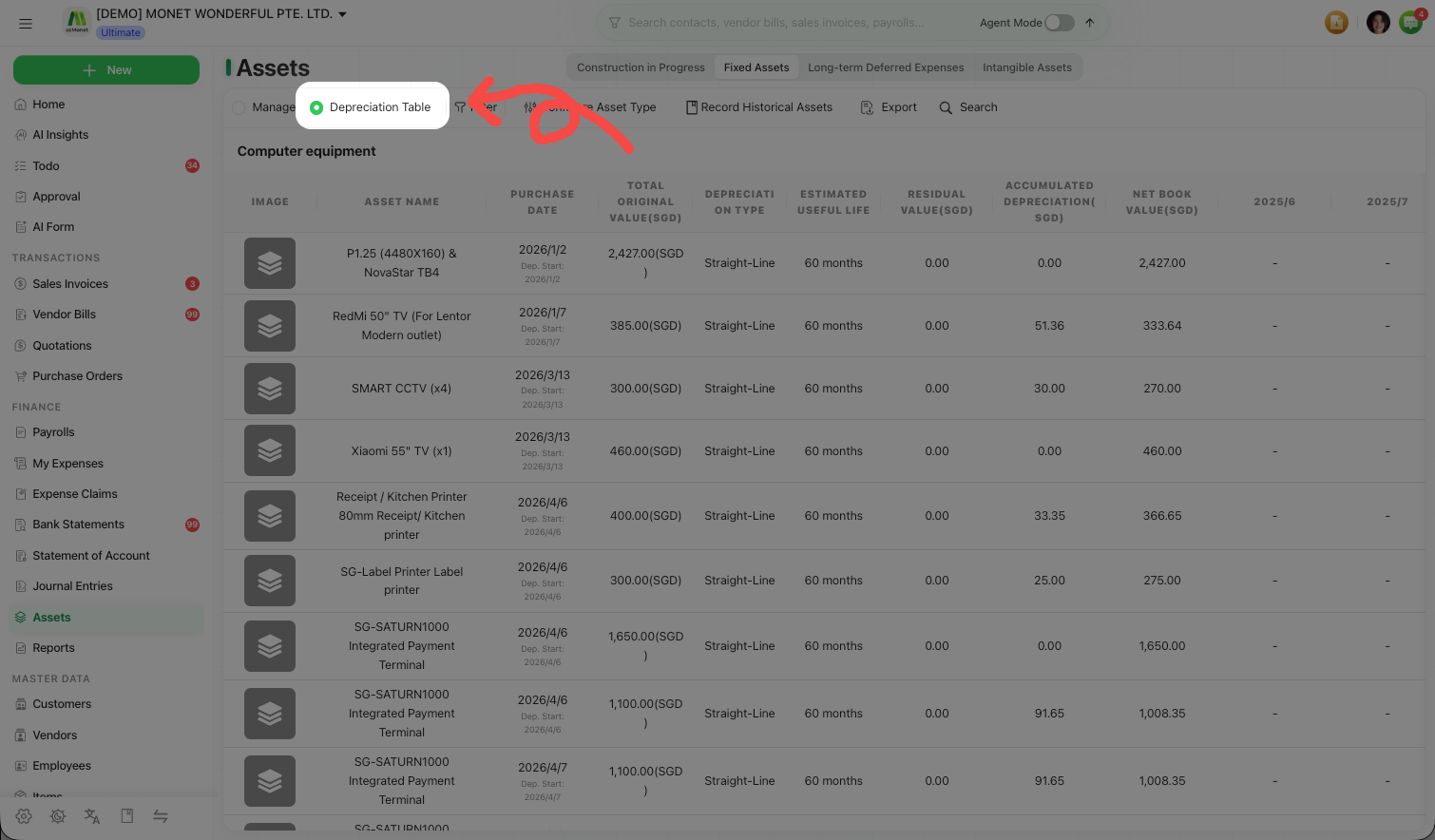
Task: Click the orange file download icon
Action: 1336,23
